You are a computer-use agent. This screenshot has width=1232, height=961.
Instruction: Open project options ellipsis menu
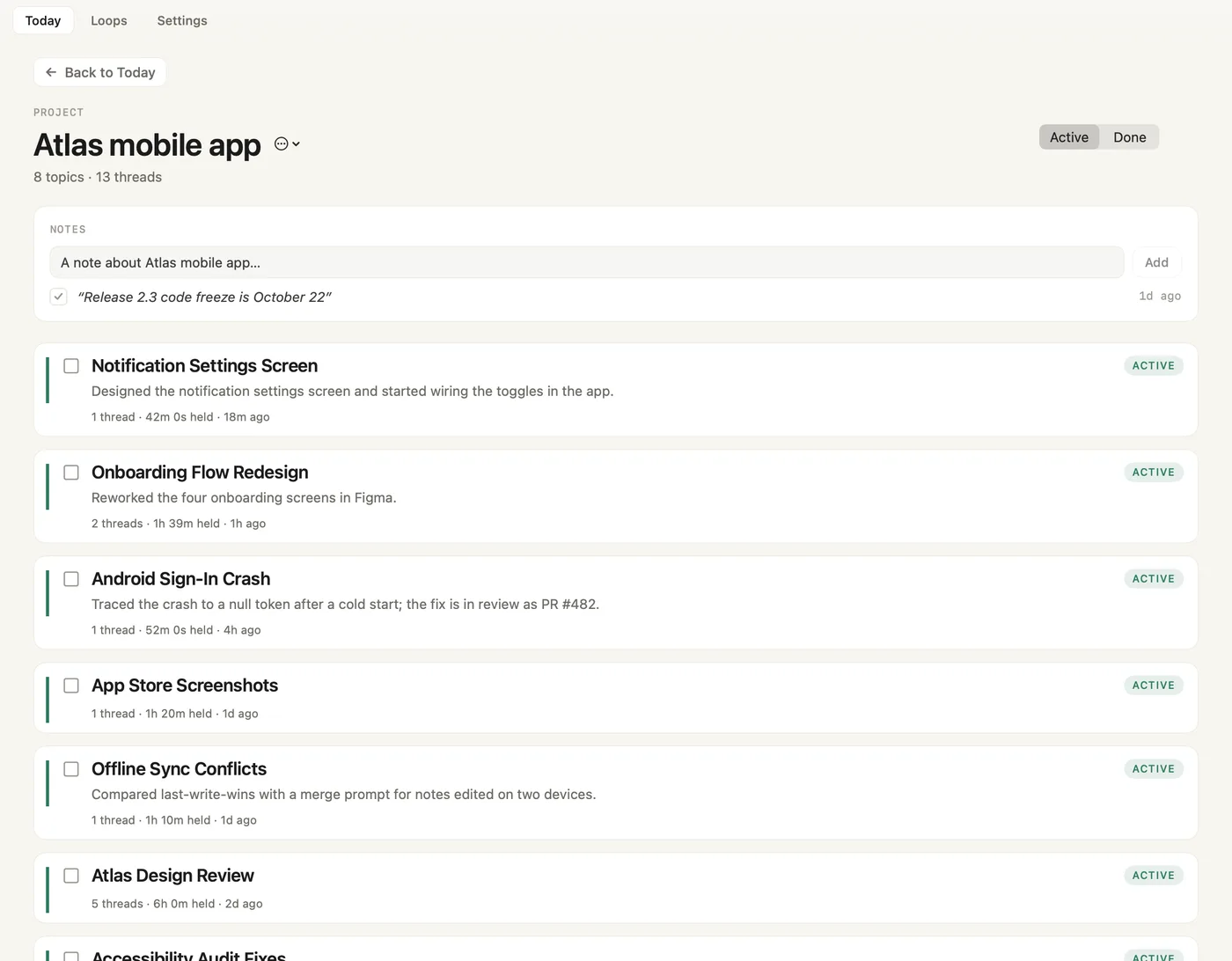[x=287, y=144]
